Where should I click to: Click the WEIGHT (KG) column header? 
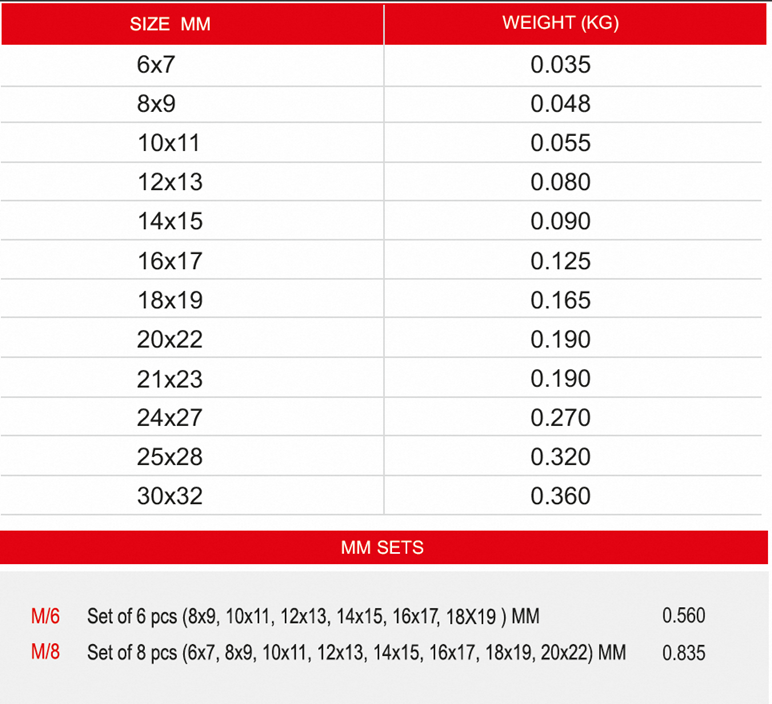[x=560, y=23]
